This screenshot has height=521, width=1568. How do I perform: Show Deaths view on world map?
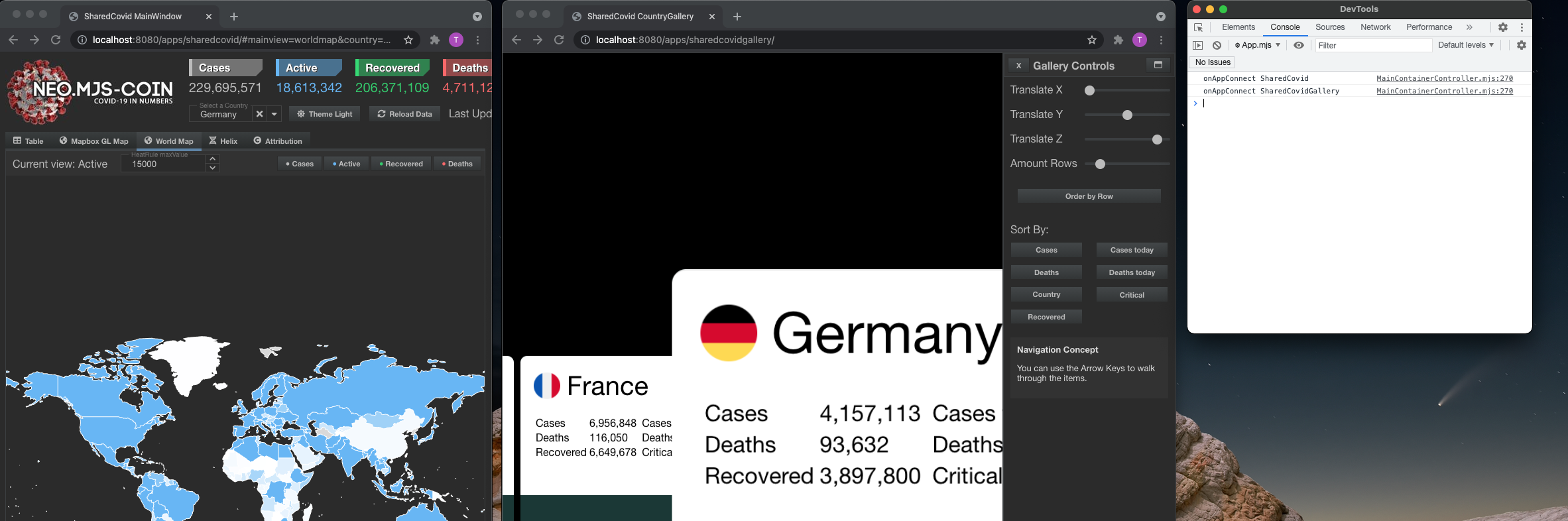[x=457, y=164]
